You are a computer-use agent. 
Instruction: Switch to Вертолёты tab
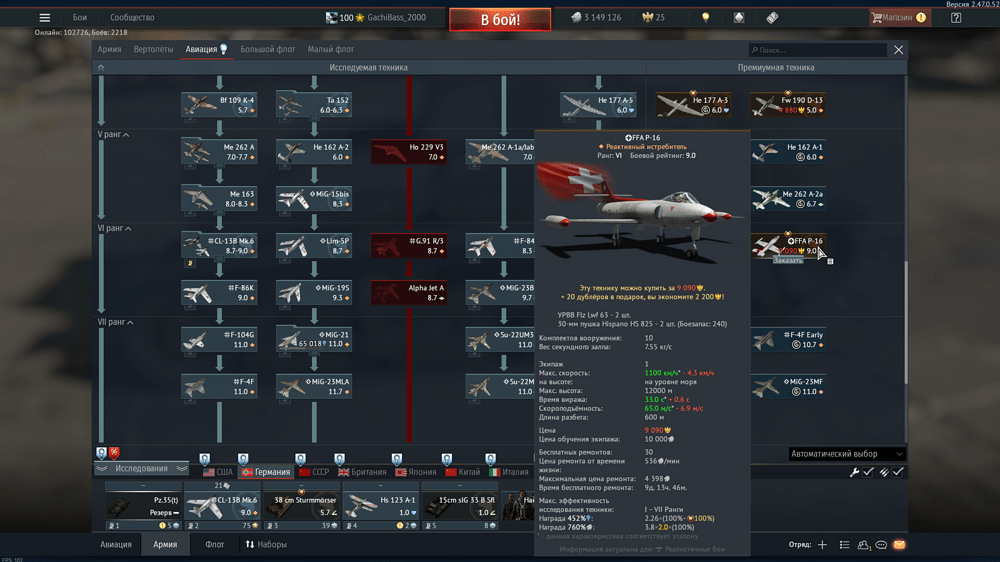pyautogui.click(x=153, y=49)
